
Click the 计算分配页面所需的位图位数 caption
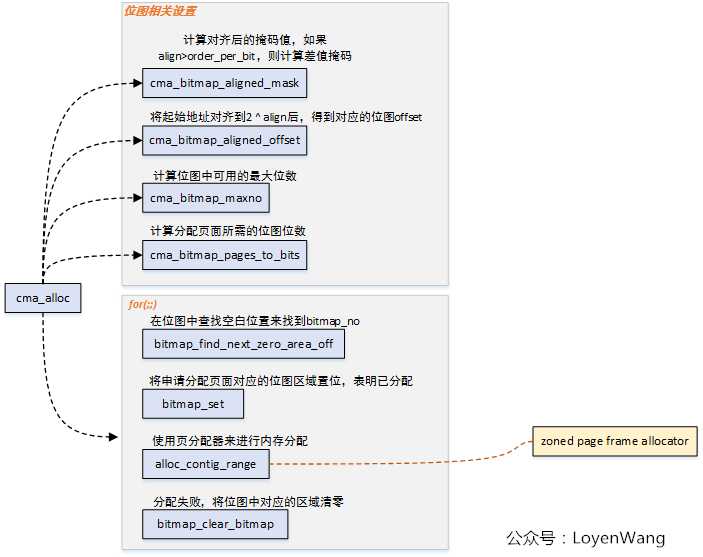coord(228,231)
